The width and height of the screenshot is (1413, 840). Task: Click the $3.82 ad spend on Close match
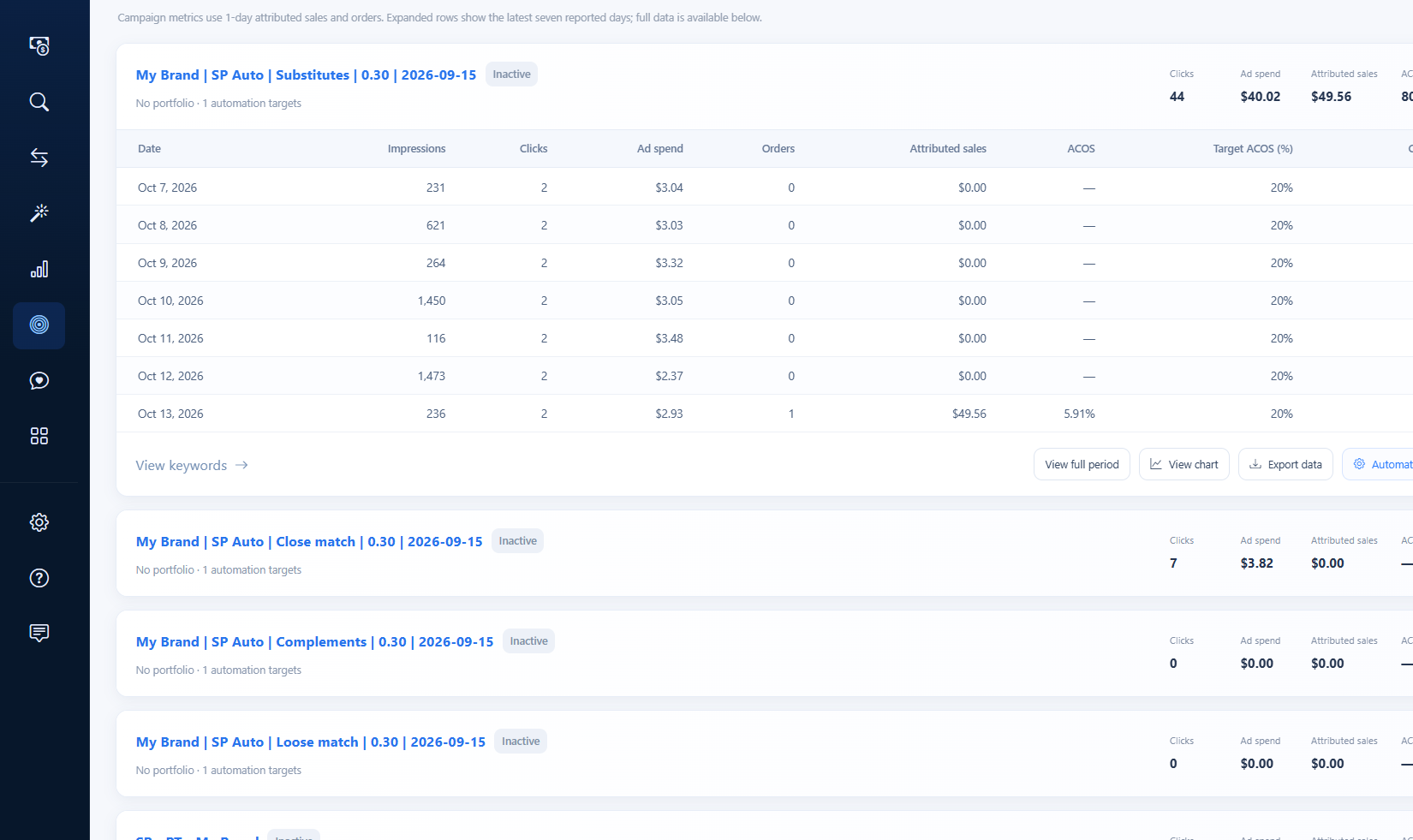[1256, 563]
